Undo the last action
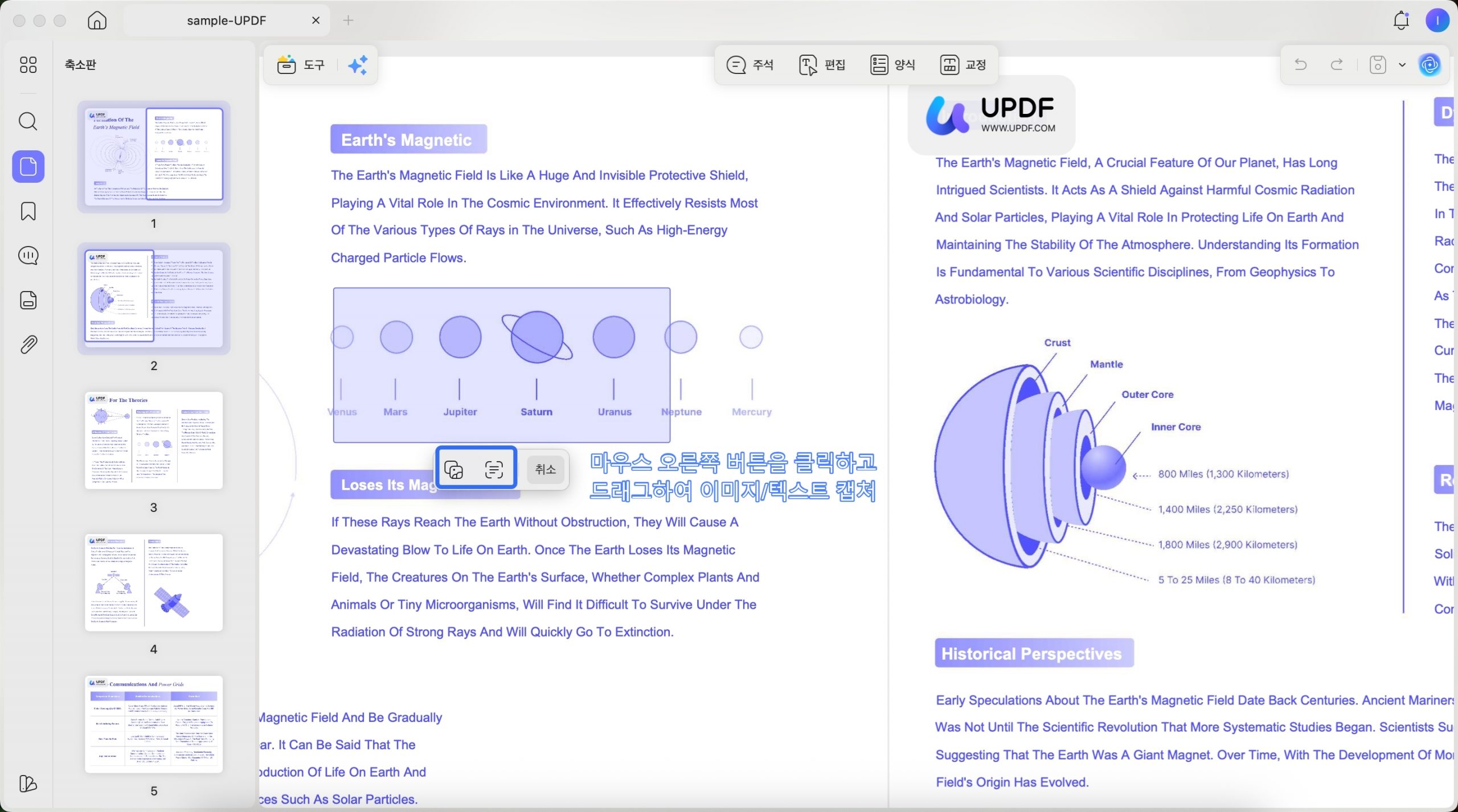Image resolution: width=1458 pixels, height=812 pixels. [1300, 64]
